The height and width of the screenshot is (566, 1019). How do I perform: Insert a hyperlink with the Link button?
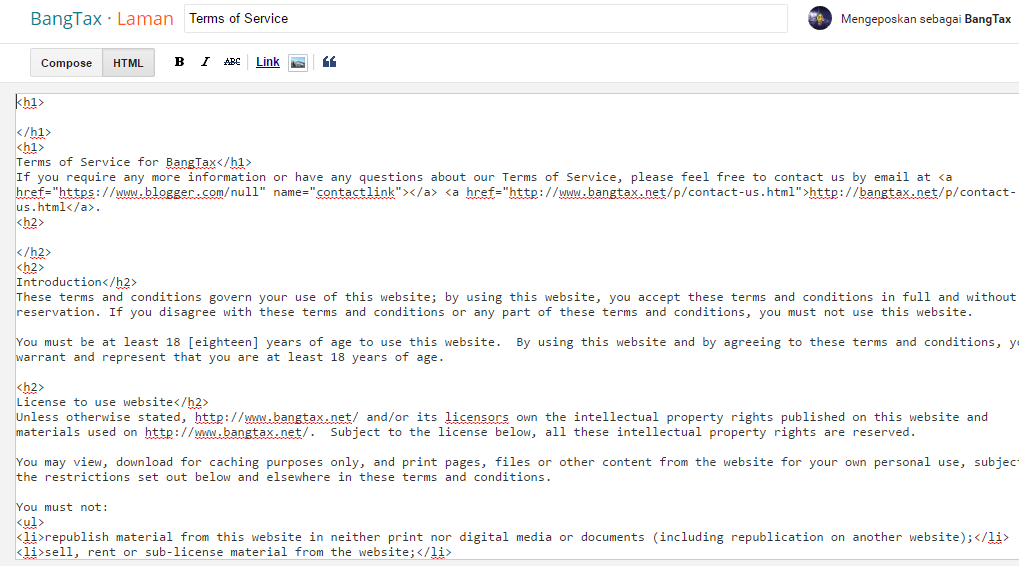click(x=268, y=62)
